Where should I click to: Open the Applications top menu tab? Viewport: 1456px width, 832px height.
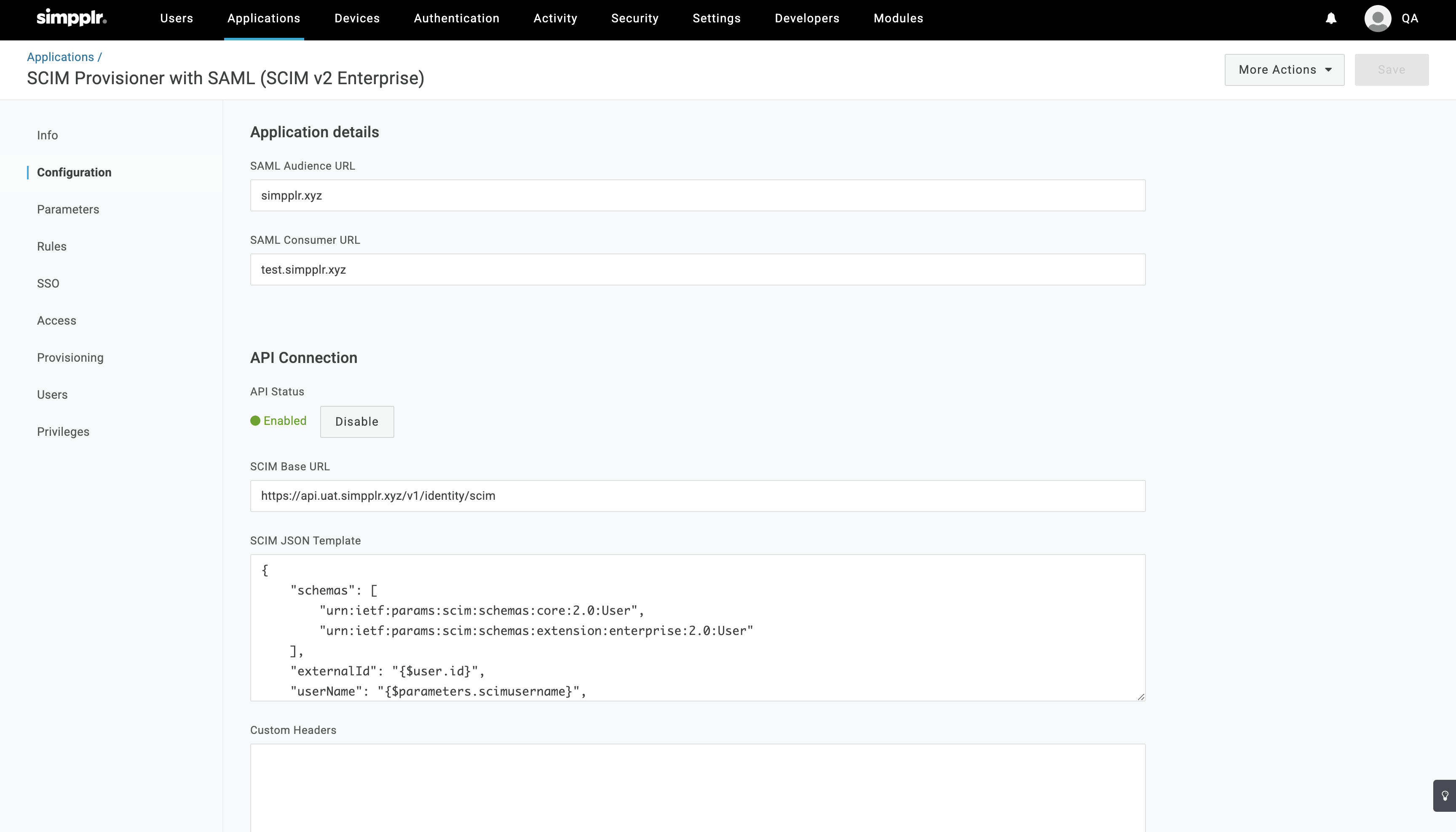[264, 18]
